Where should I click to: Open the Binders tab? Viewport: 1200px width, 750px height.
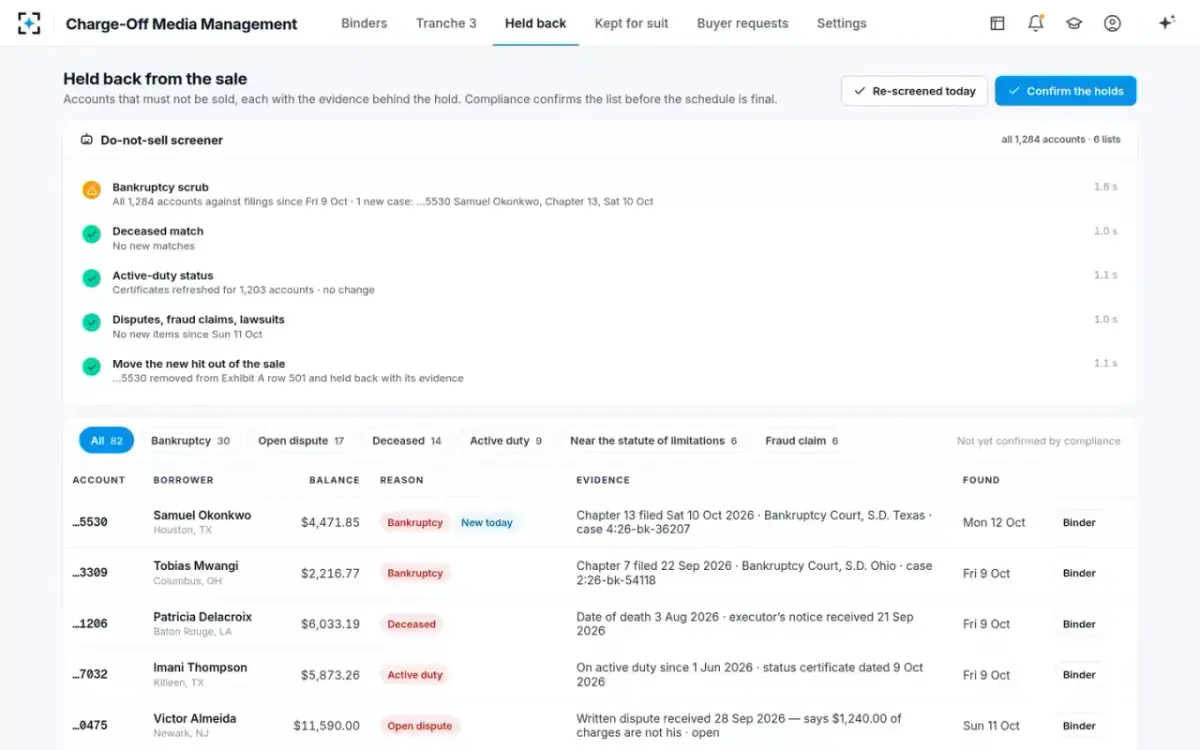tap(364, 23)
